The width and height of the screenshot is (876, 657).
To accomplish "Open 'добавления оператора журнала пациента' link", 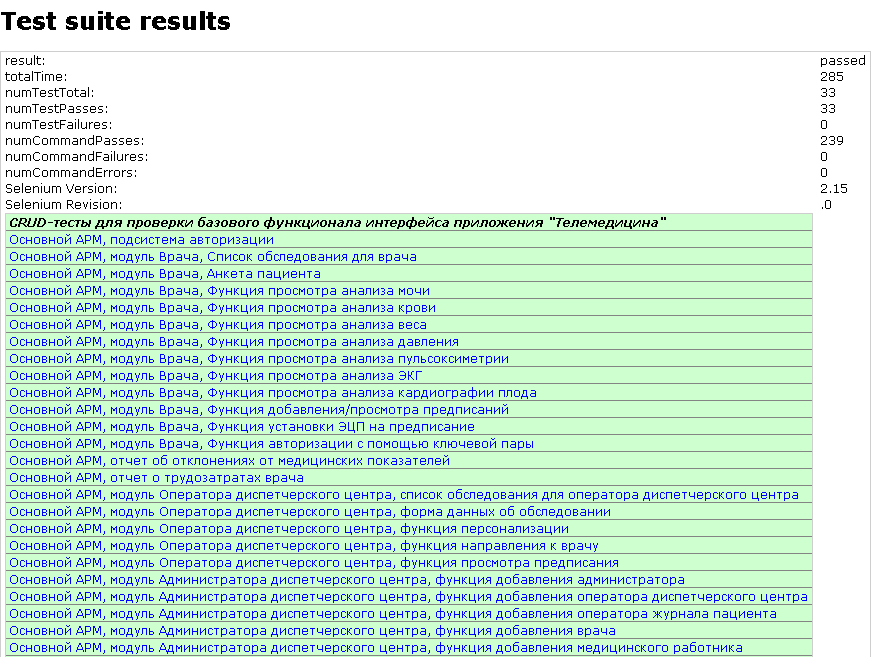I will pos(393,613).
